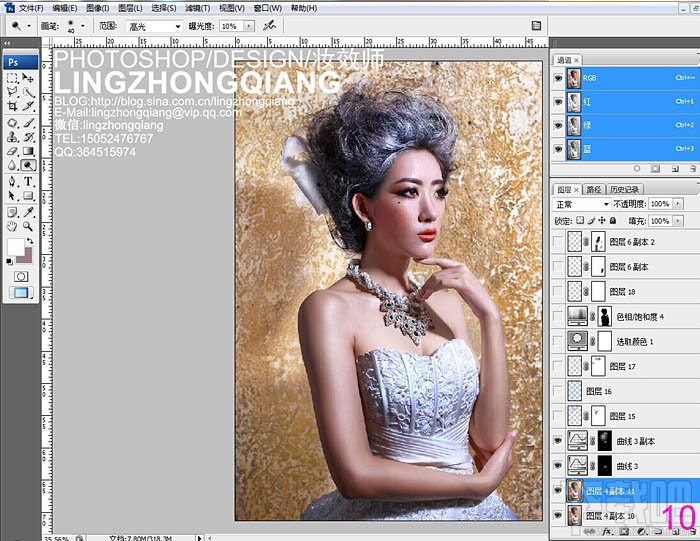Reset to default black and white colors
Screen dimensions: 700x541
[x=9, y=262]
